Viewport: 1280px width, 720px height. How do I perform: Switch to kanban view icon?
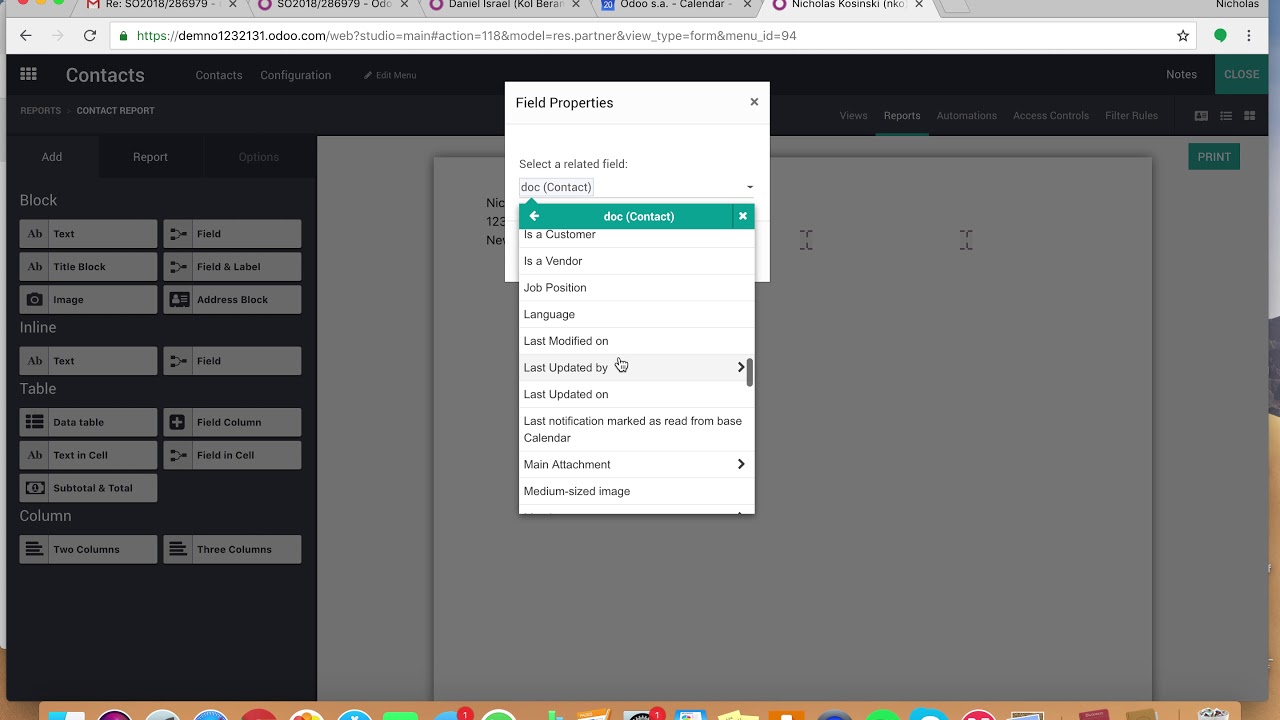click(x=1249, y=116)
